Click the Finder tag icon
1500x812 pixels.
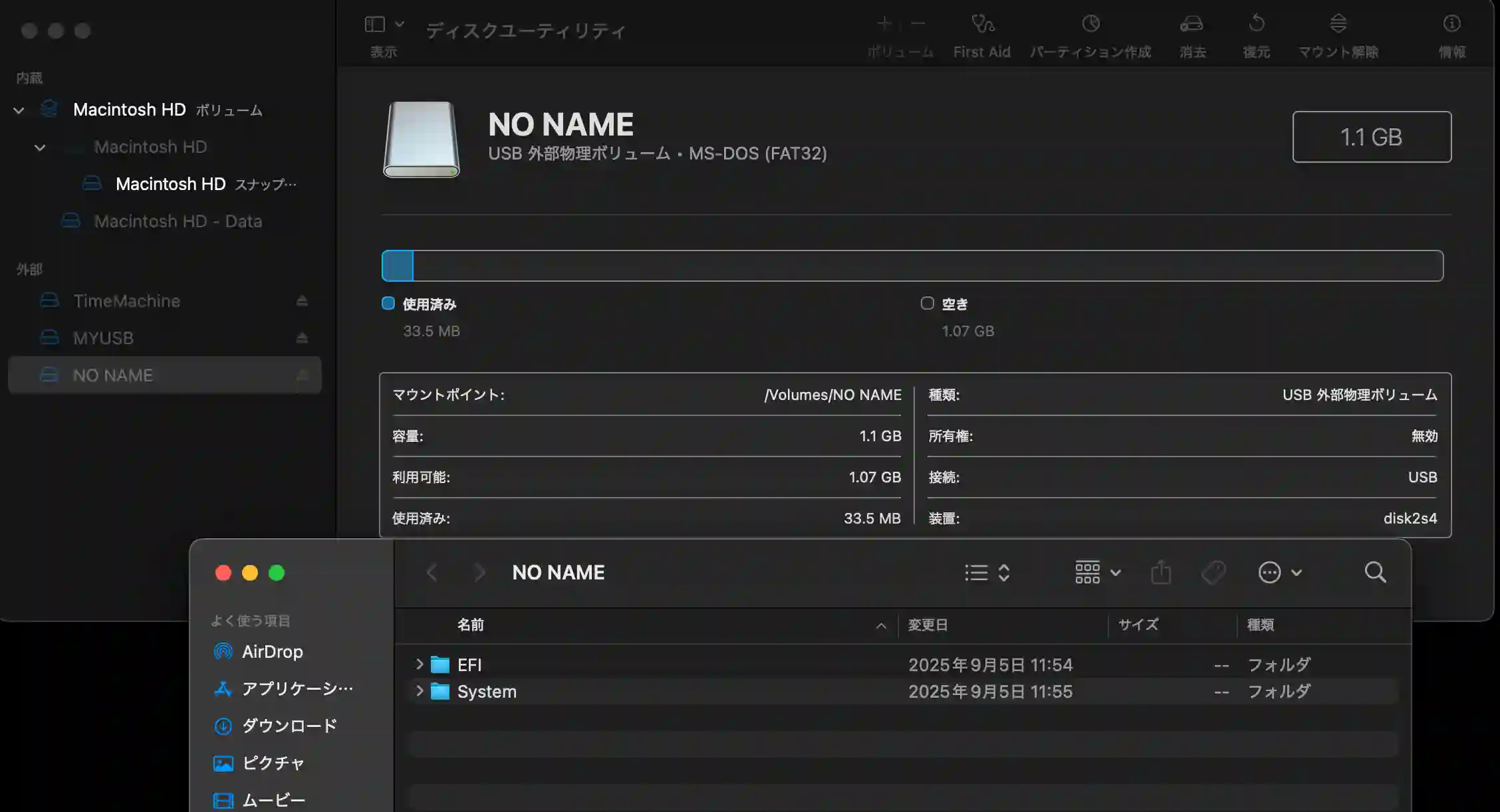tap(1213, 572)
